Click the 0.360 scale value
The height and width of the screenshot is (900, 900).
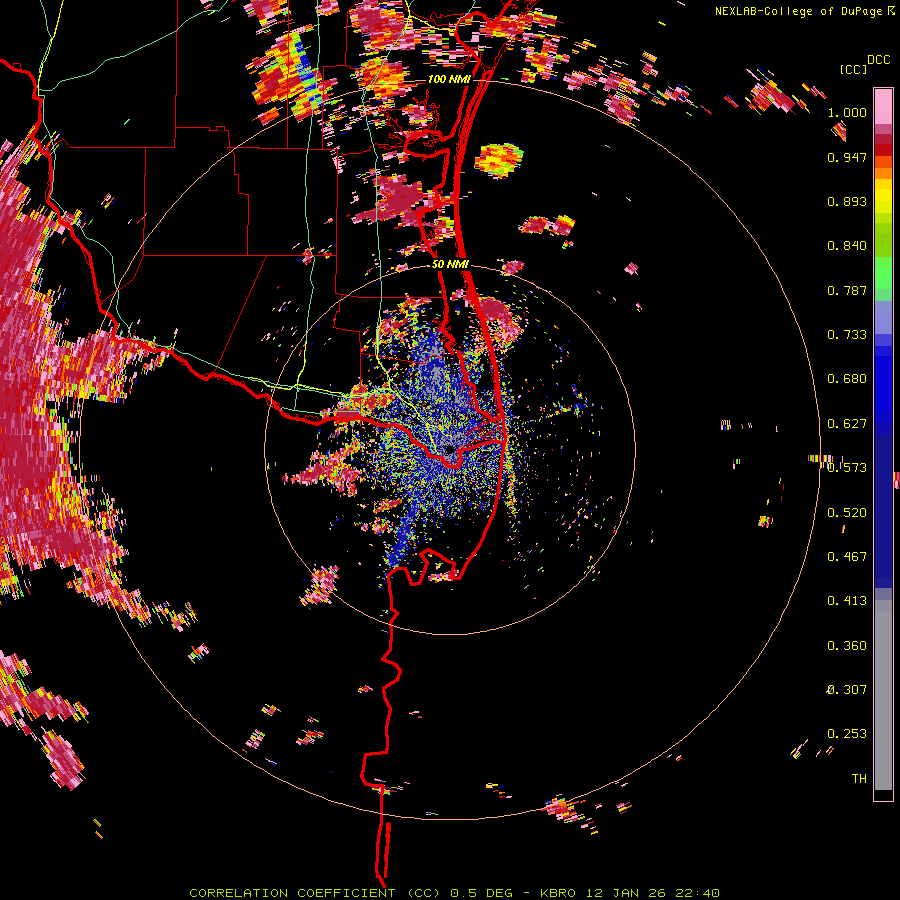point(847,646)
